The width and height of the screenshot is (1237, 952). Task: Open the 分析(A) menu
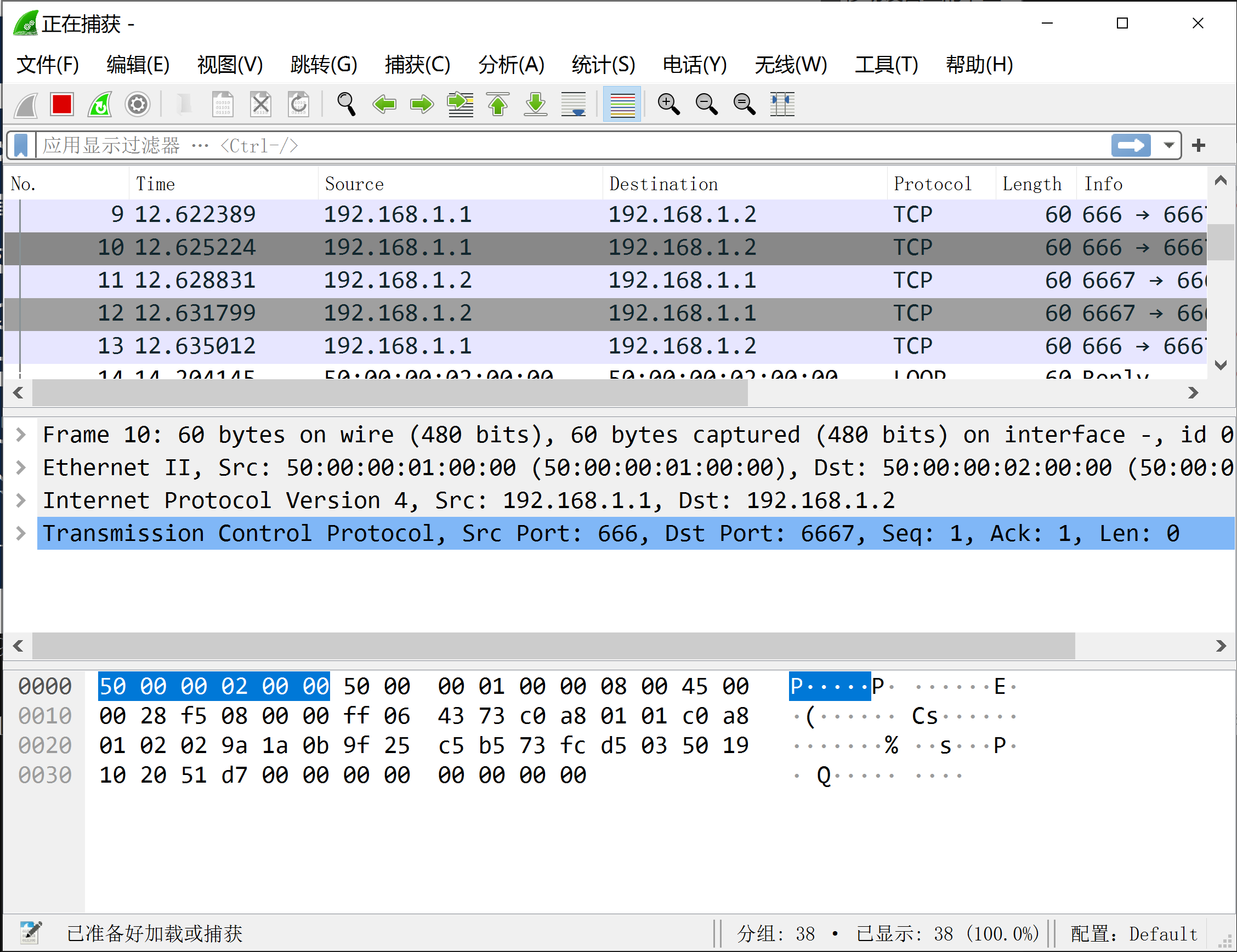[x=511, y=65]
